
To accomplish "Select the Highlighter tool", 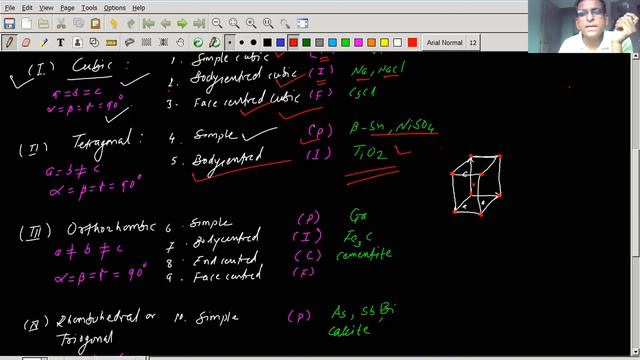I will click(44, 42).
